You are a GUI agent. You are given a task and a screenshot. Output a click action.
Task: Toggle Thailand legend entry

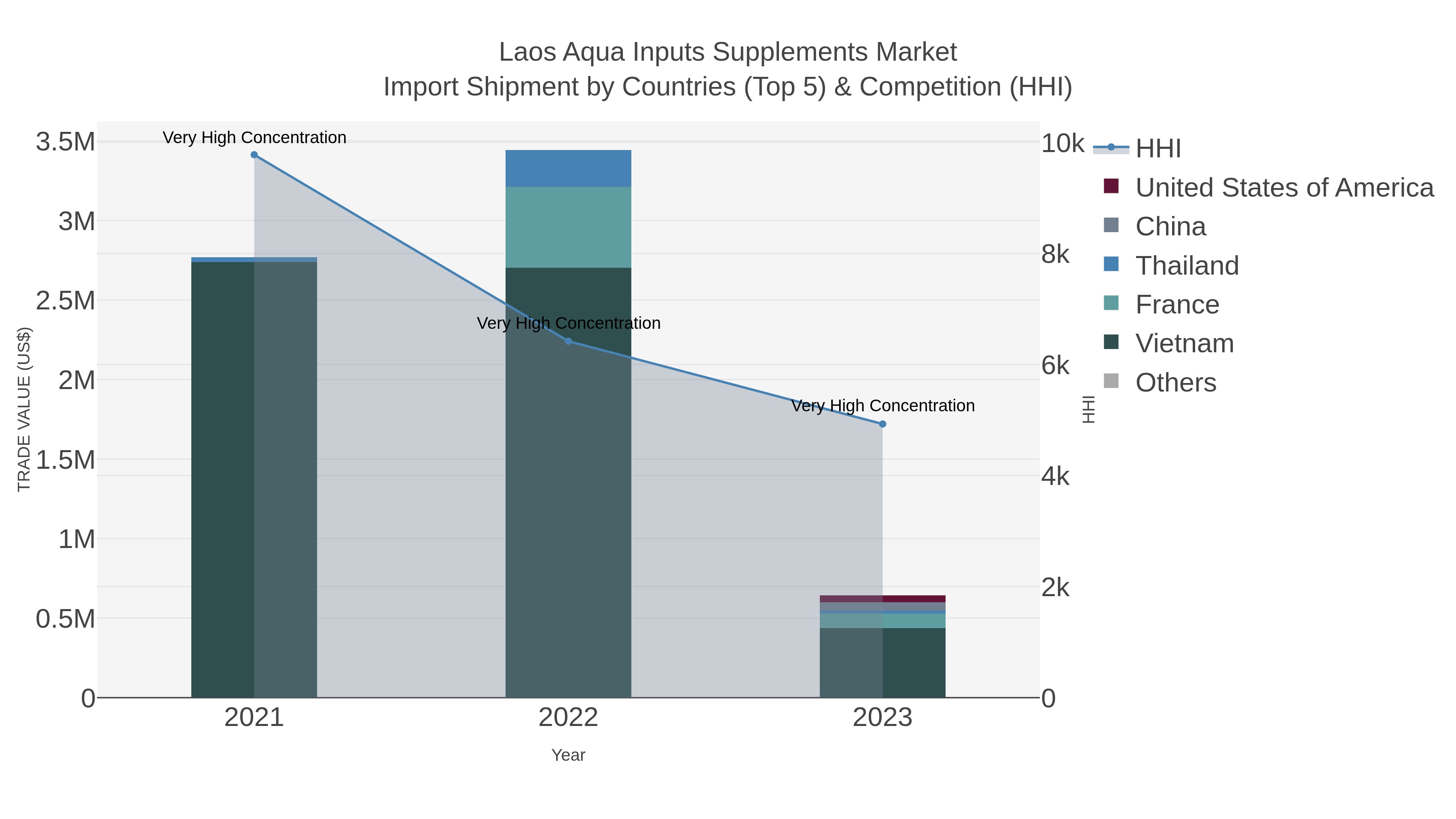coord(1170,265)
